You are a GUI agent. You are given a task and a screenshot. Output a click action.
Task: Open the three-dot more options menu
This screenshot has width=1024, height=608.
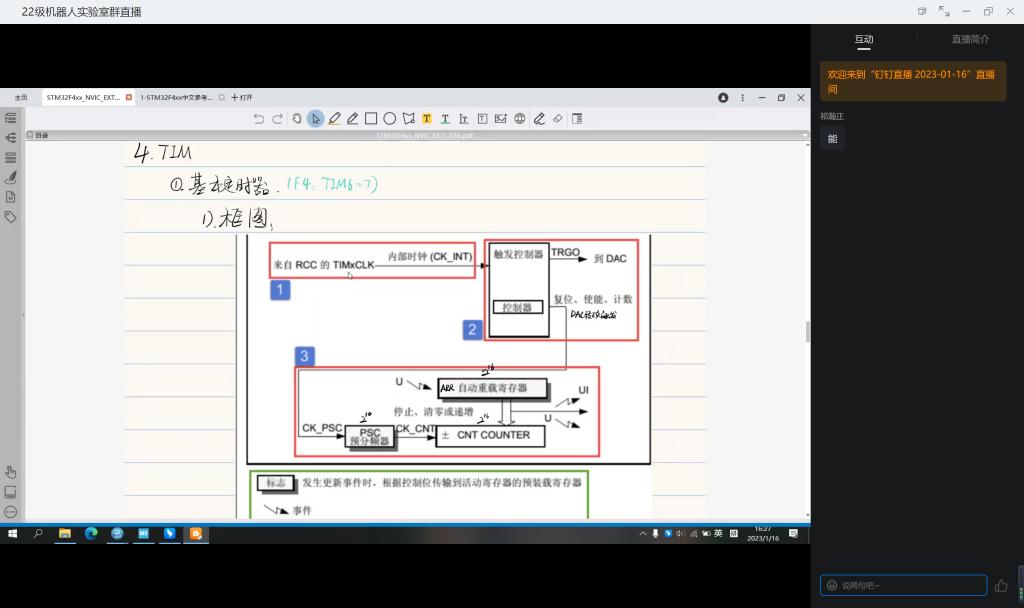point(742,98)
